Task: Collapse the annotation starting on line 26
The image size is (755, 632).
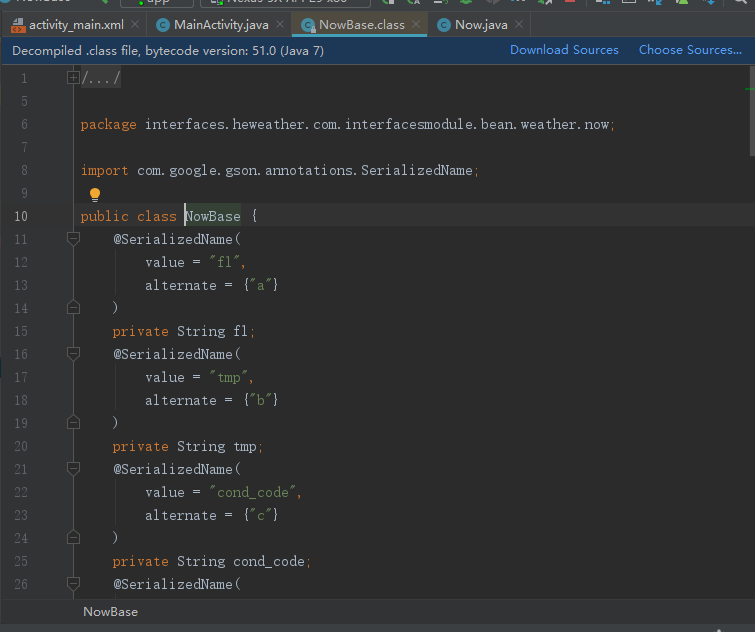Action: (x=73, y=584)
